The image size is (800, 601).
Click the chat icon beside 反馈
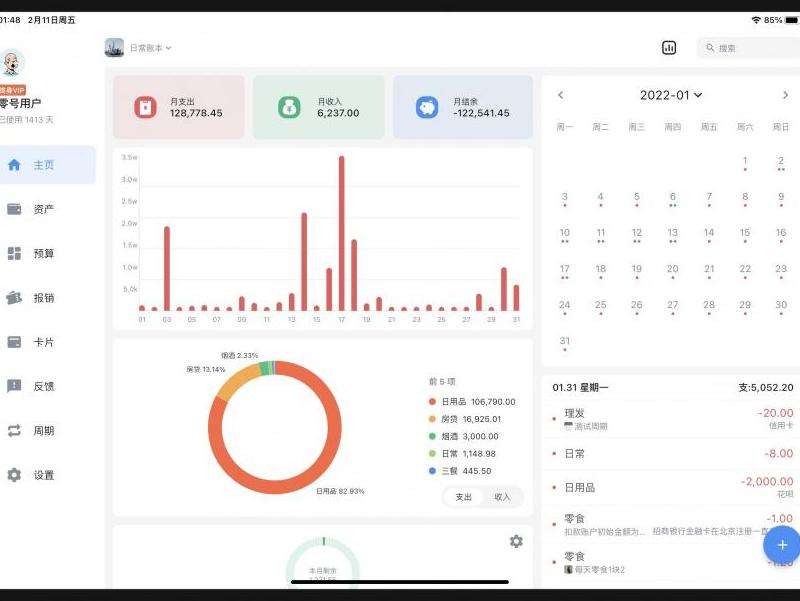pyautogui.click(x=14, y=386)
